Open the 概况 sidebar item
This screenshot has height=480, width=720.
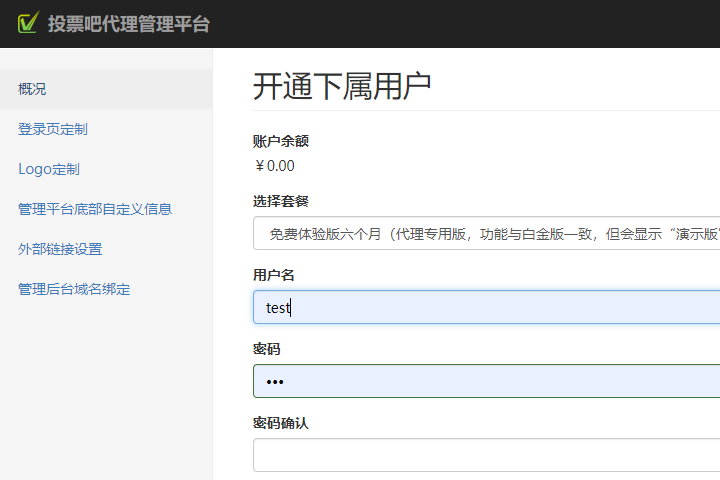click(x=32, y=89)
